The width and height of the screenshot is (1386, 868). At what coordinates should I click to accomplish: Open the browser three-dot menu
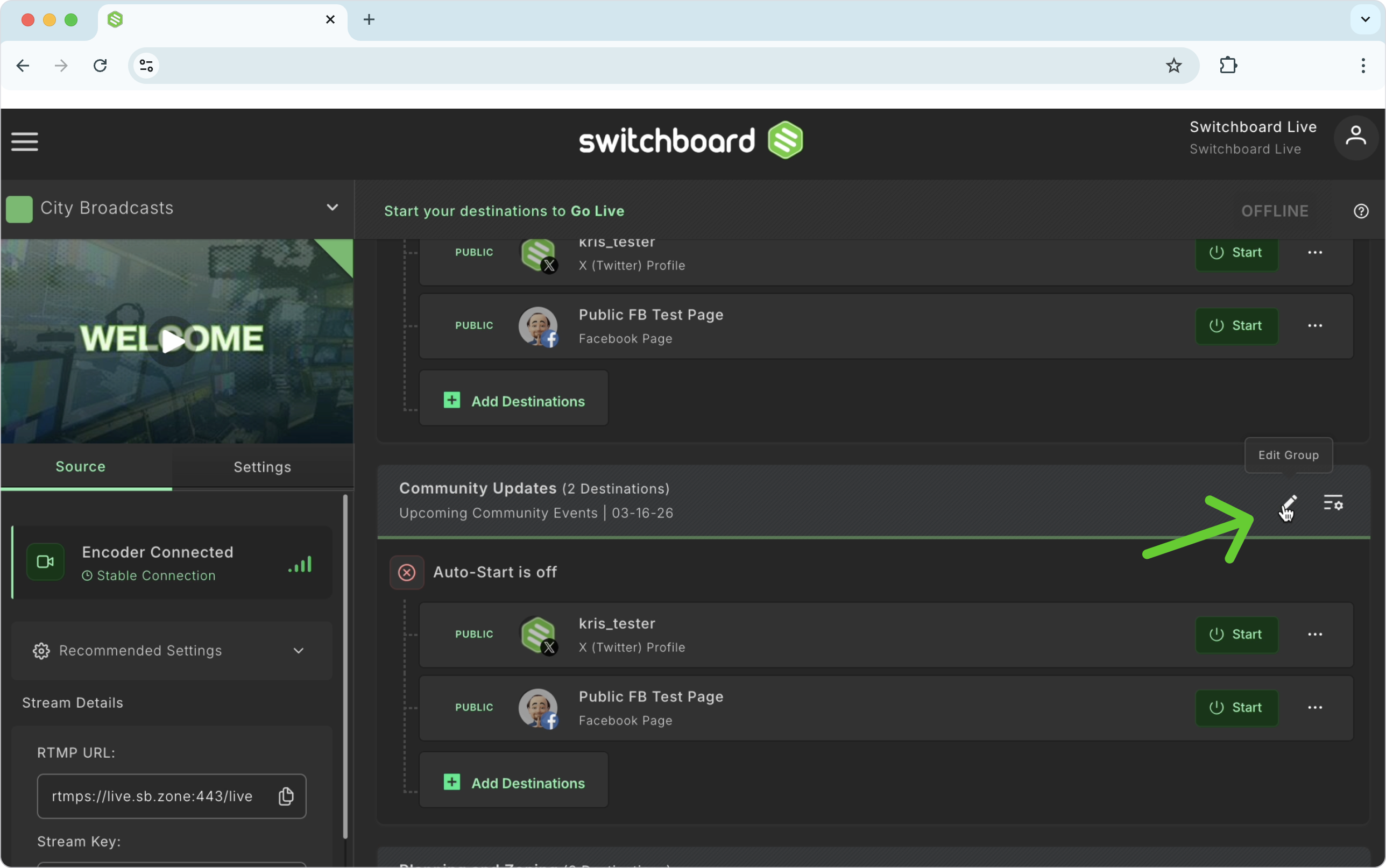1363,66
